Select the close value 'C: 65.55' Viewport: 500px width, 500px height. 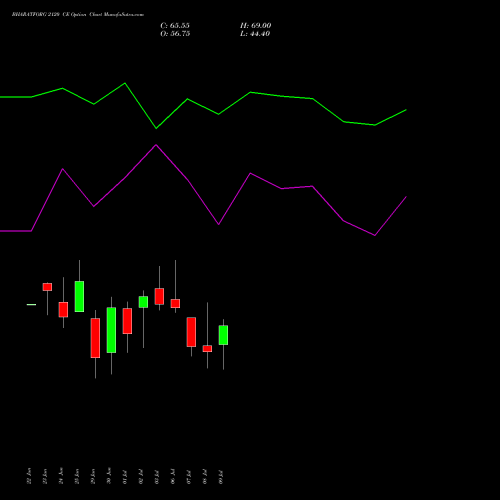pyautogui.click(x=175, y=26)
